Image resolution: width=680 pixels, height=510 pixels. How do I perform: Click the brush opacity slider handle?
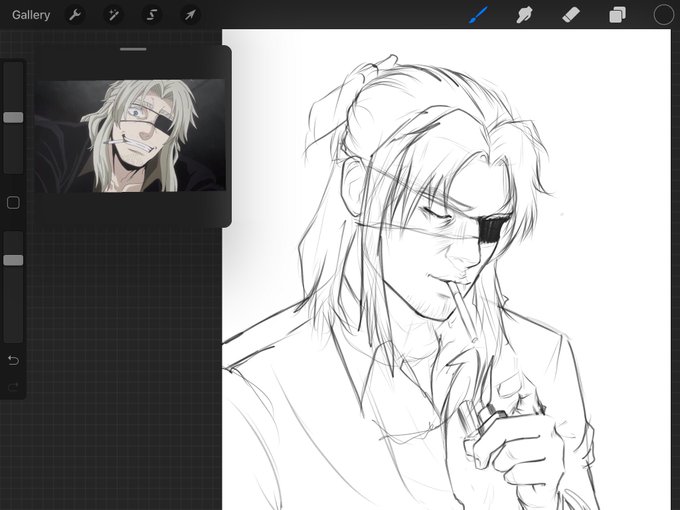(x=13, y=260)
